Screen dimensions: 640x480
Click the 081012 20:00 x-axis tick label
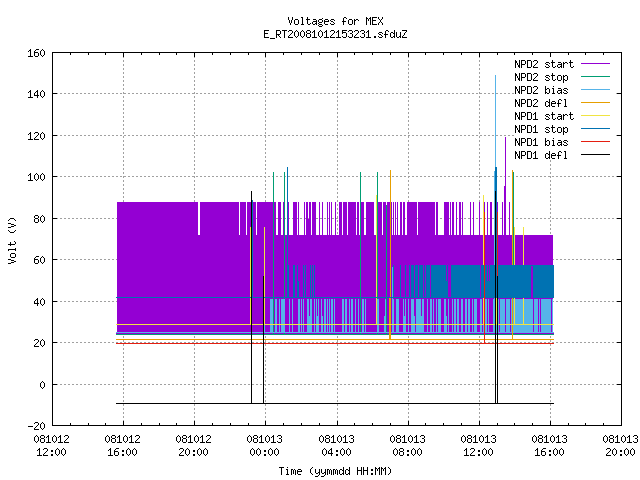193,446
